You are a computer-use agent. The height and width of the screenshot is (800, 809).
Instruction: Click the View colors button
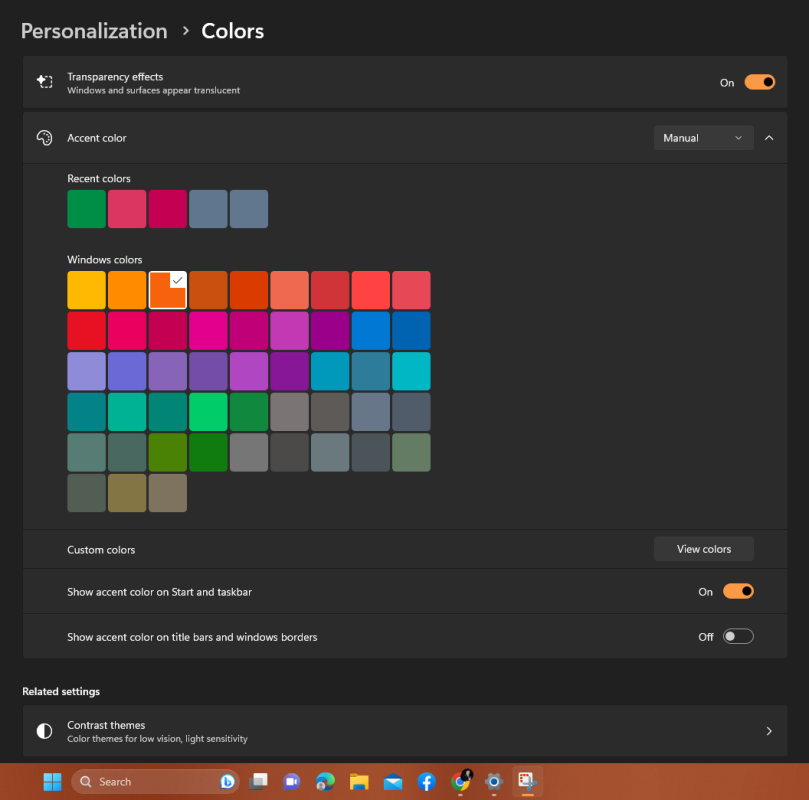pos(703,549)
